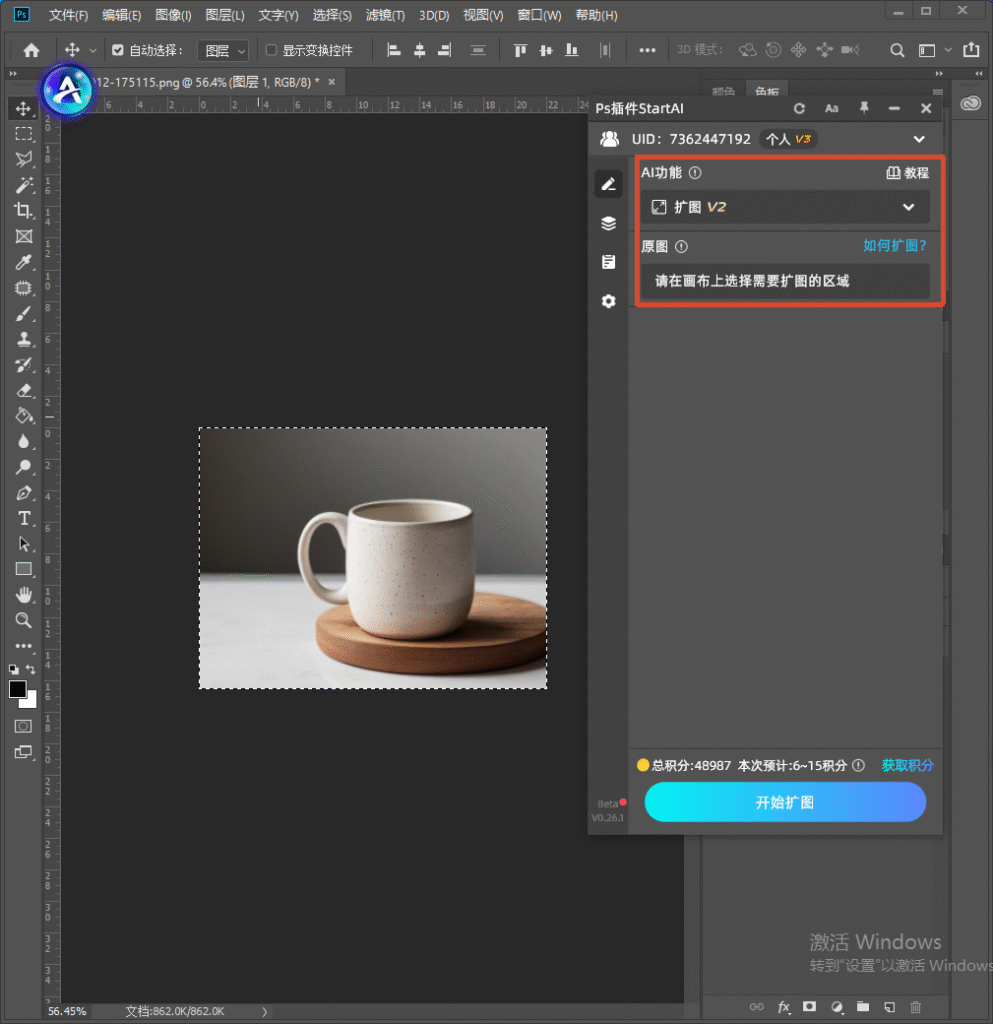The width and height of the screenshot is (993, 1024).
Task: Select the Polygonal Lasso tool
Action: pyautogui.click(x=24, y=159)
